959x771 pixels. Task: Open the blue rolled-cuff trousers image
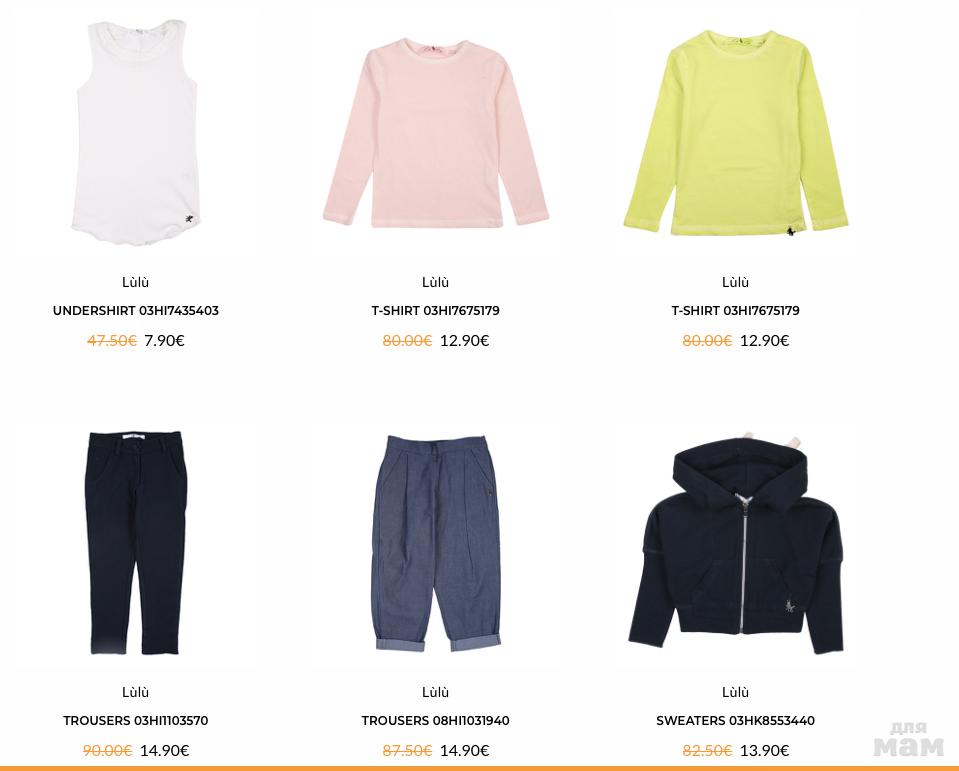pos(435,543)
